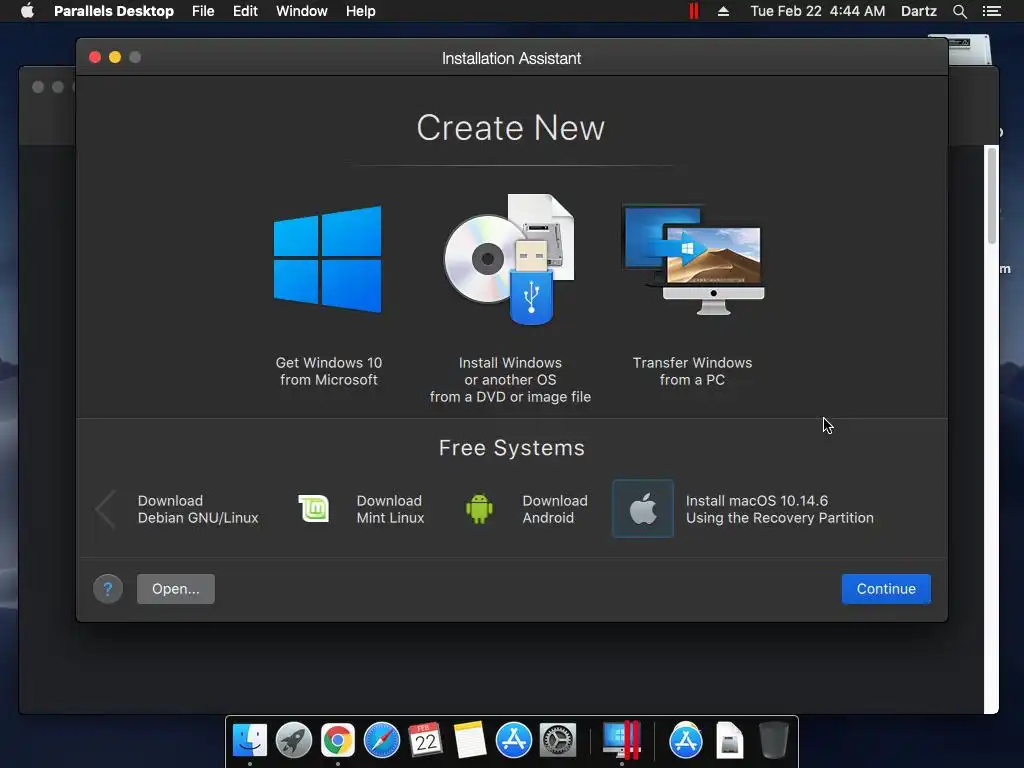Click Parallels Desktop icon in the Dock
This screenshot has height=768, width=1024.
tap(621, 739)
